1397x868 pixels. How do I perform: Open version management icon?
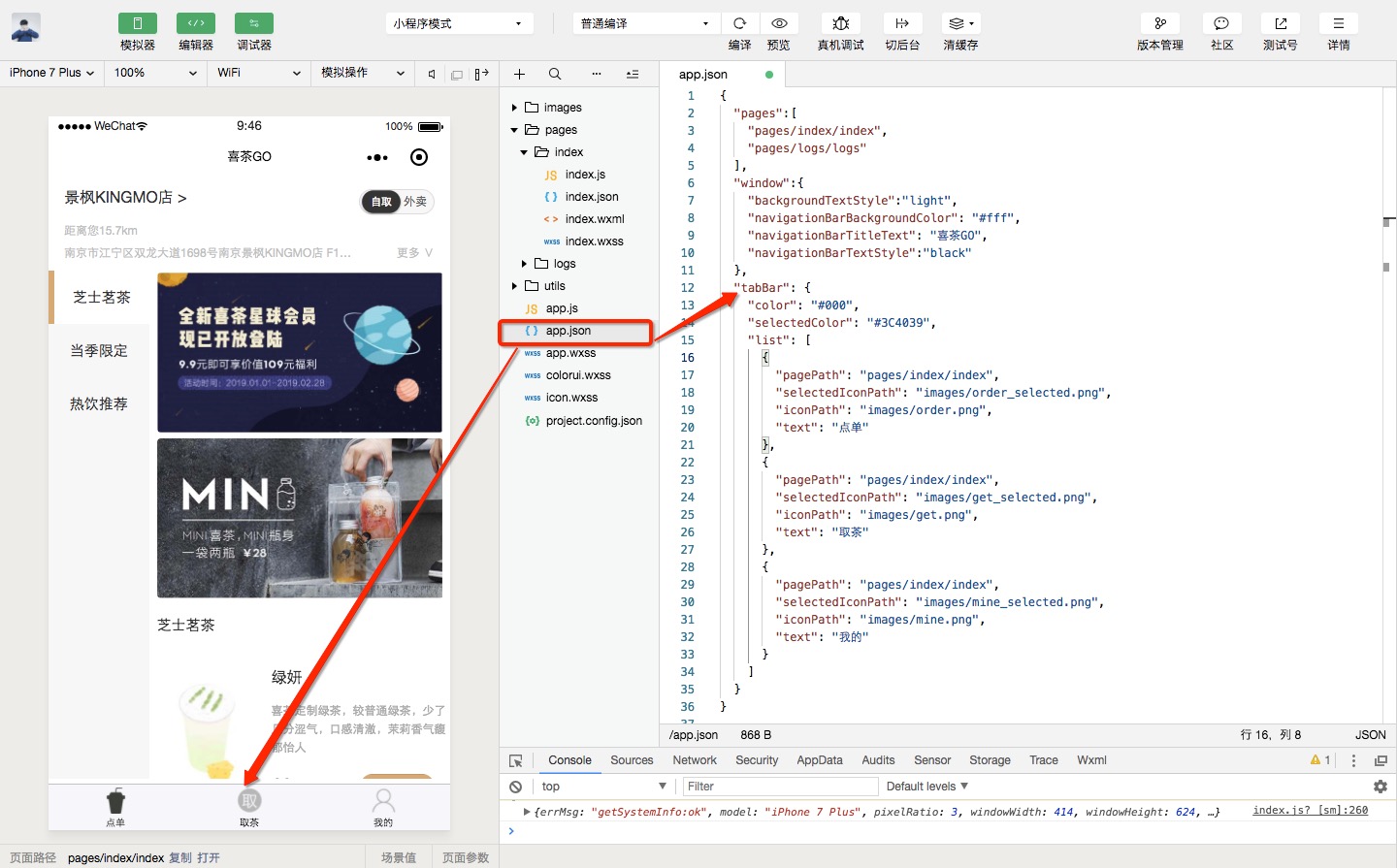click(x=1160, y=23)
